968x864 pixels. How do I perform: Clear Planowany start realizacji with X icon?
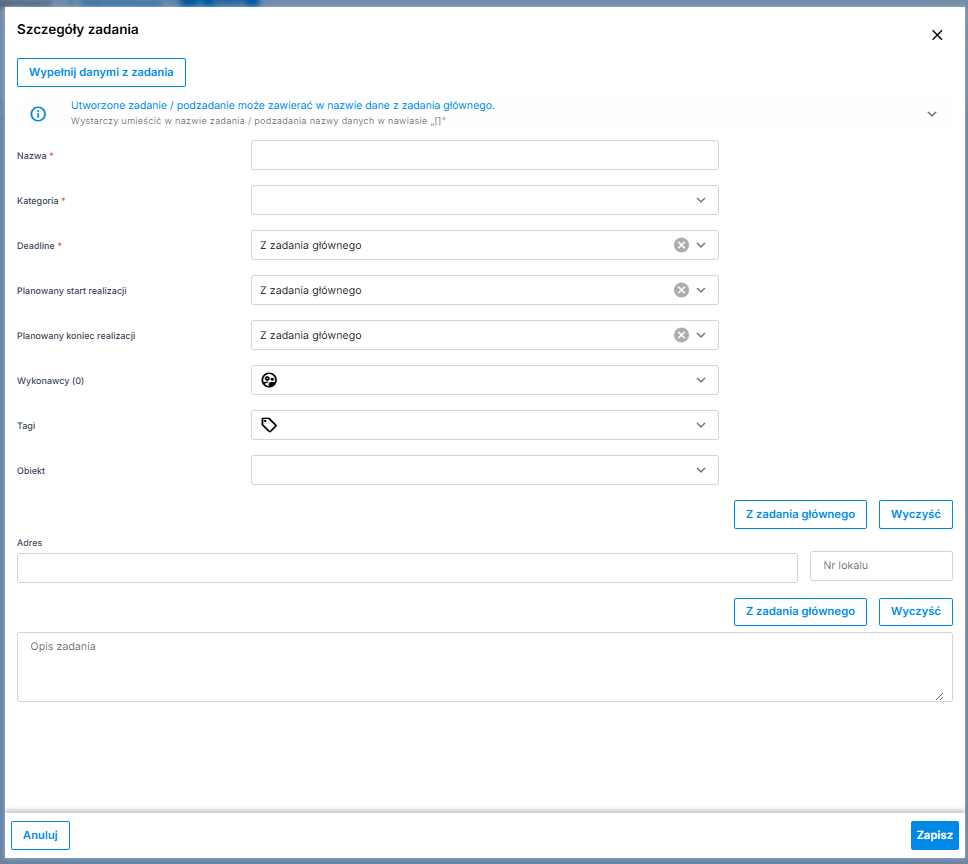(x=681, y=290)
